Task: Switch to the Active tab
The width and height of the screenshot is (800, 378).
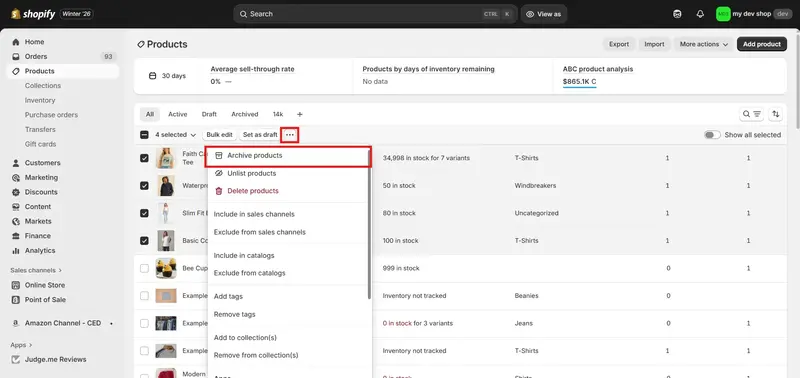Action: (x=178, y=114)
